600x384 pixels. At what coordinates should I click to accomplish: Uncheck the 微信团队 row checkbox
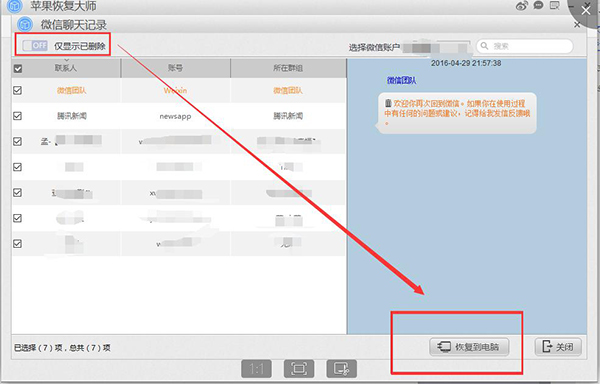pyautogui.click(x=18, y=90)
